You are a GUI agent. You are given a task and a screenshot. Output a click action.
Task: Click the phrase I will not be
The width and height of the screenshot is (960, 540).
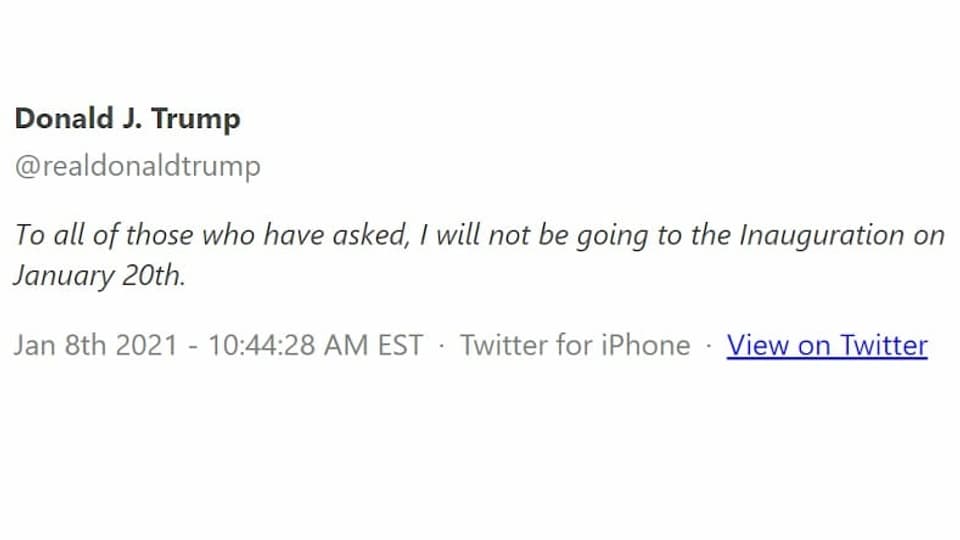[494, 235]
